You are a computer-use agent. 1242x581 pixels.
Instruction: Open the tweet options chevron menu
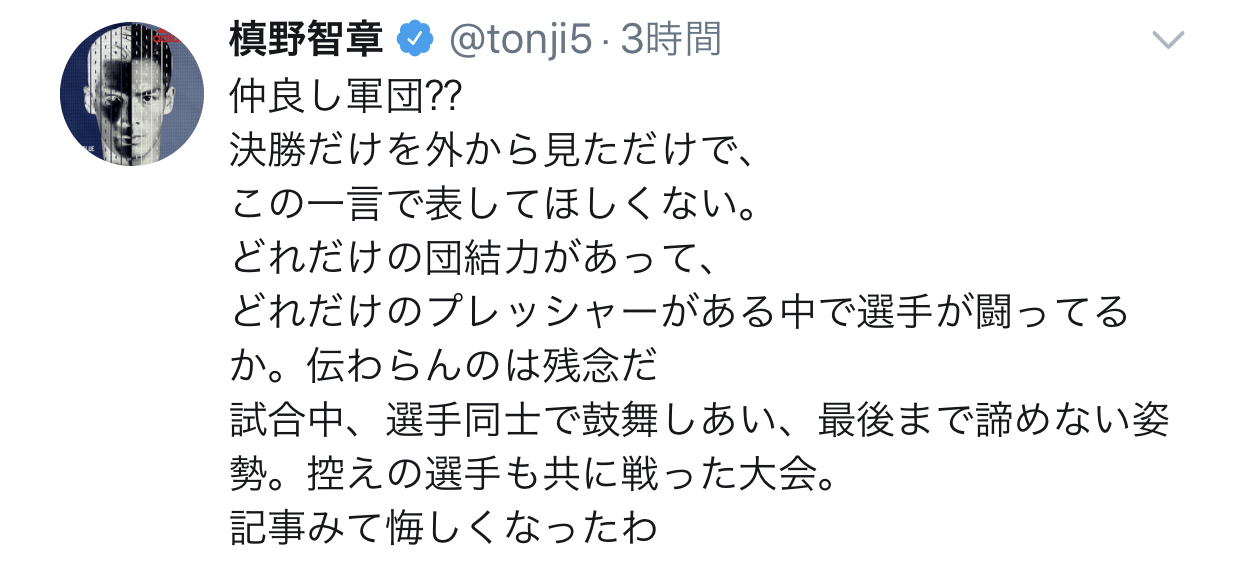pyautogui.click(x=1168, y=40)
